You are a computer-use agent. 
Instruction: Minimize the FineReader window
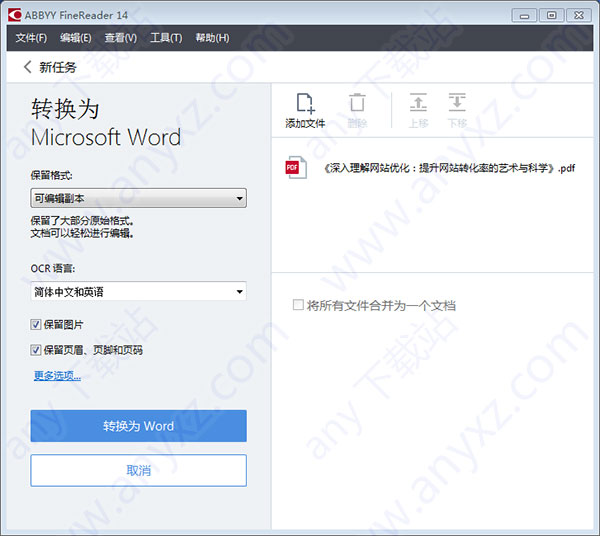(524, 16)
